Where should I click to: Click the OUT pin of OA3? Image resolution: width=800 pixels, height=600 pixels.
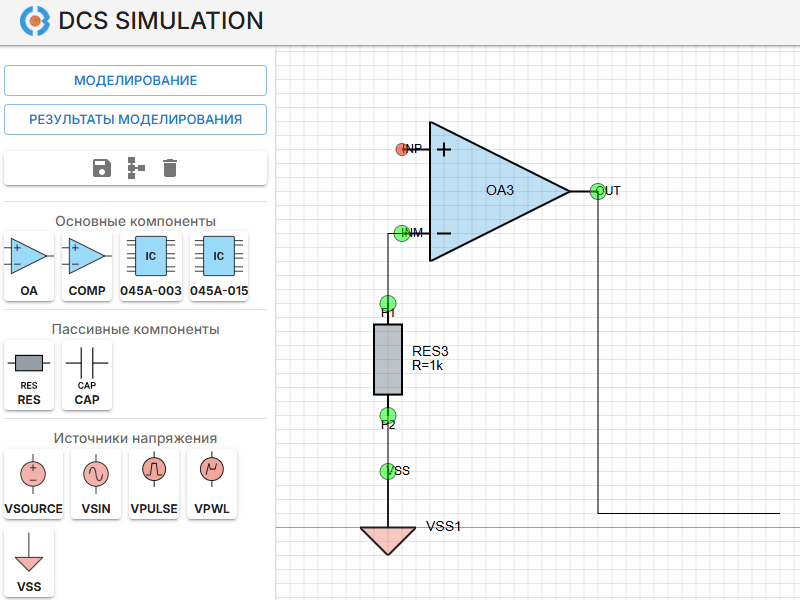[x=597, y=190]
